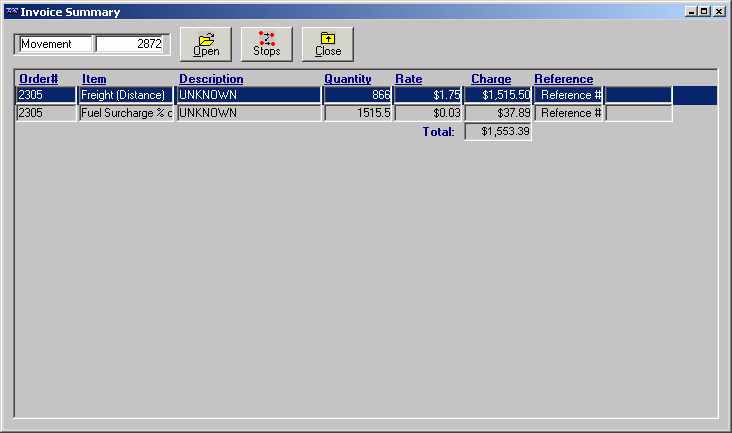Click Reference # cell in Fuel Surcharge row
Screen dimensions: 732x433
click(569, 113)
